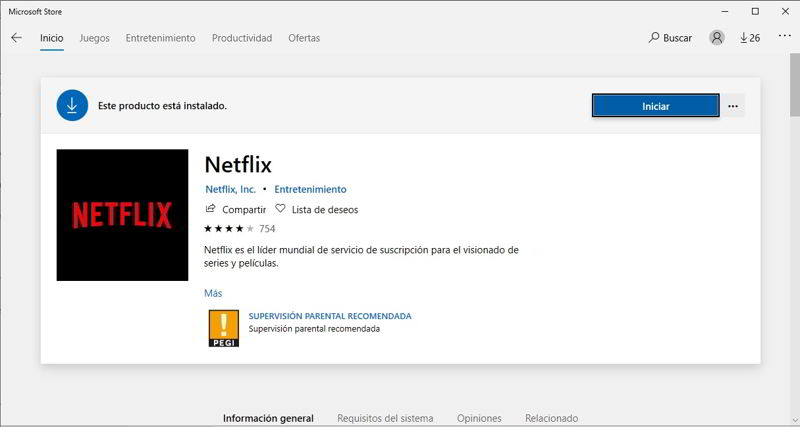Open the Netflix, Inc. publisher link
Image resolution: width=800 pixels, height=427 pixels.
(230, 189)
